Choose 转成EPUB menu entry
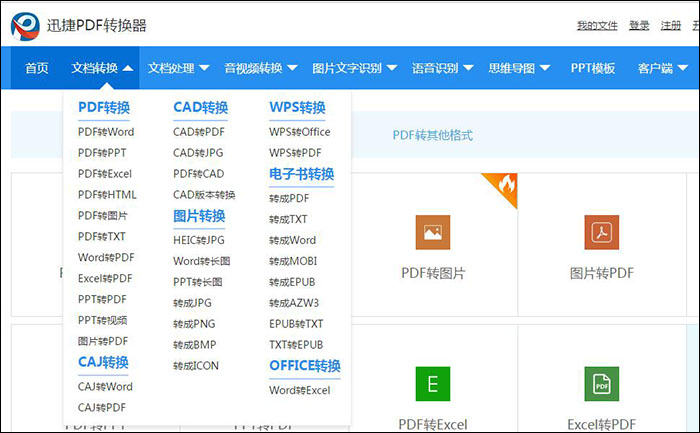Viewport: 700px width, 433px height. [x=292, y=282]
